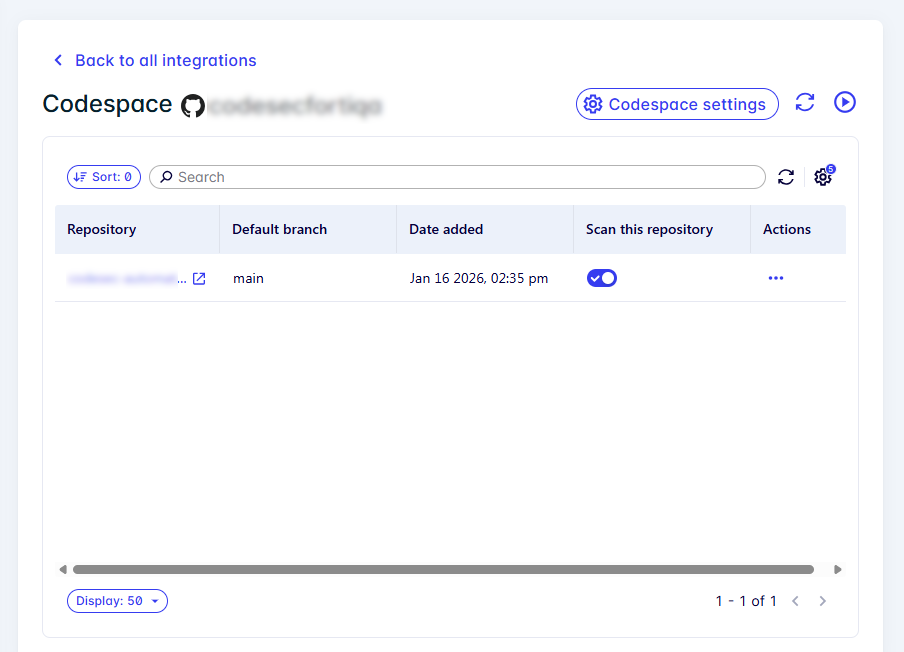
Task: Click the Codespace page title
Action: [x=107, y=104]
